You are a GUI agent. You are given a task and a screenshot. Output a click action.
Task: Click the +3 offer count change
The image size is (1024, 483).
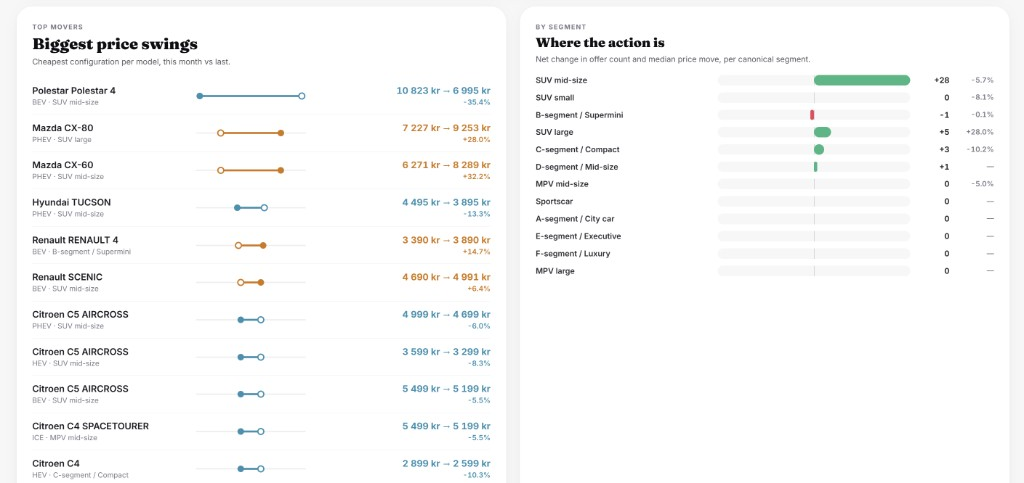point(944,149)
